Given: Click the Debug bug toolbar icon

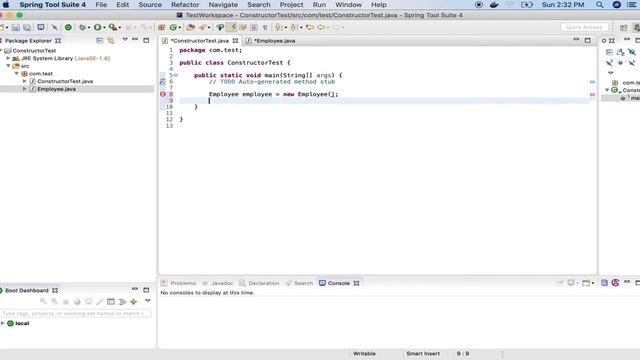Looking at the screenshot, I should tap(82, 27).
